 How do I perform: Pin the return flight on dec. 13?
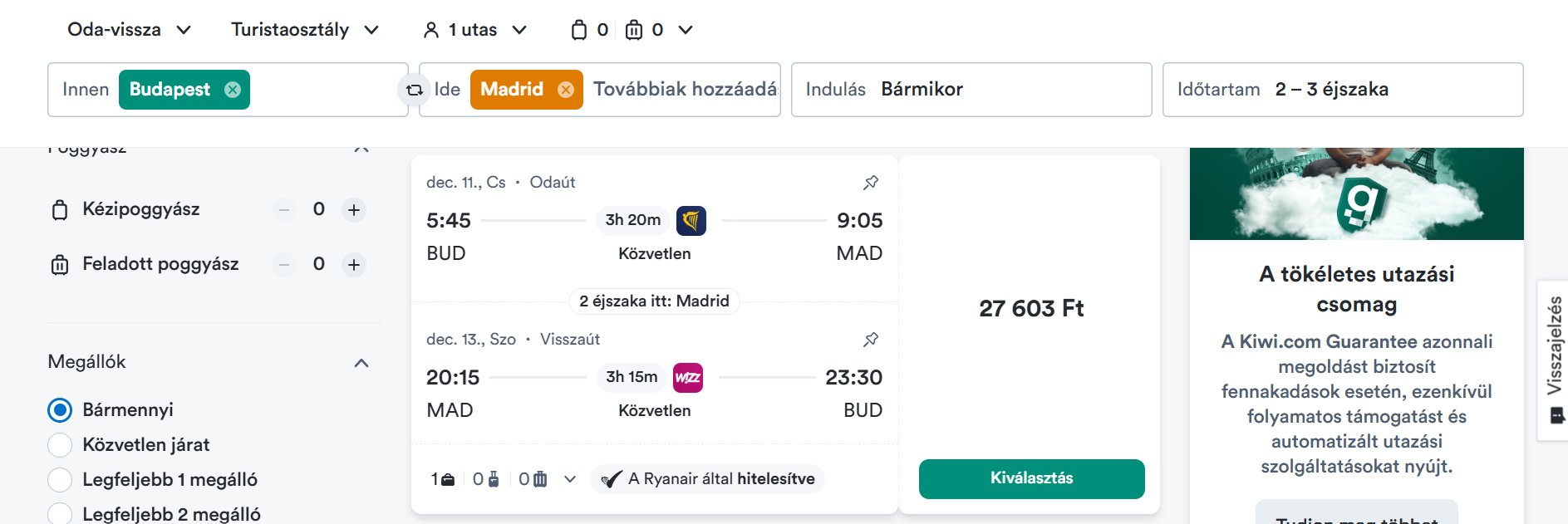point(871,340)
